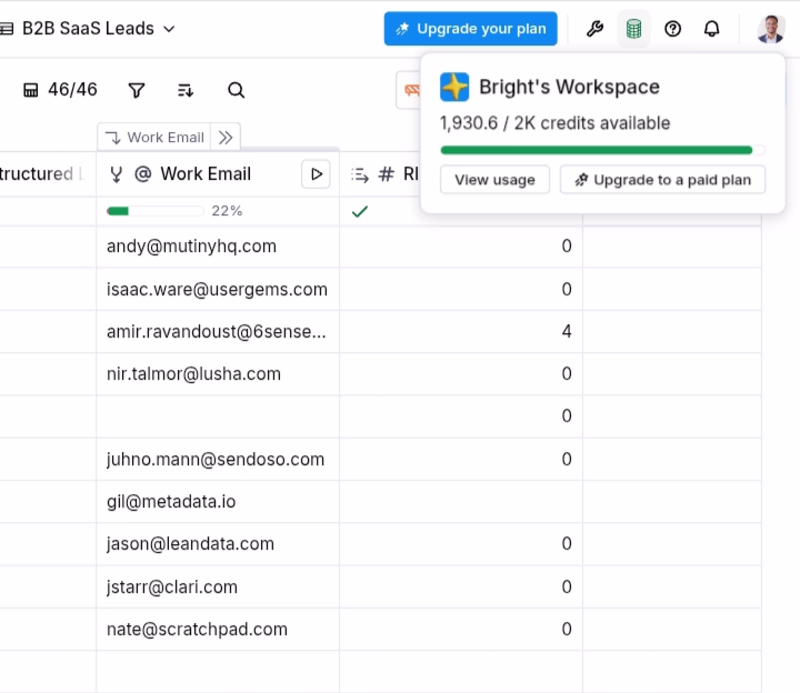Screen dimensions: 800x693
Task: Open the table search magnifier icon
Action: coord(236,90)
